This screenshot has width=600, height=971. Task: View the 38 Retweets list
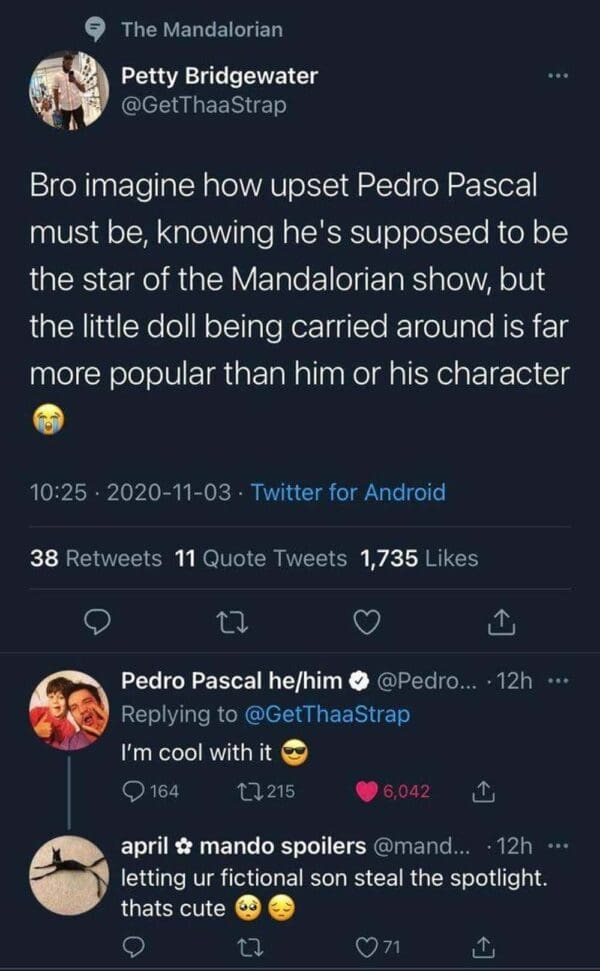point(95,559)
